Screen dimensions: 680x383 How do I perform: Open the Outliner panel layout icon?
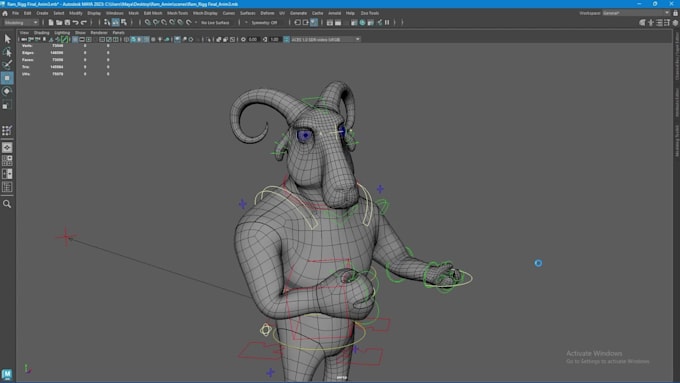point(7,187)
